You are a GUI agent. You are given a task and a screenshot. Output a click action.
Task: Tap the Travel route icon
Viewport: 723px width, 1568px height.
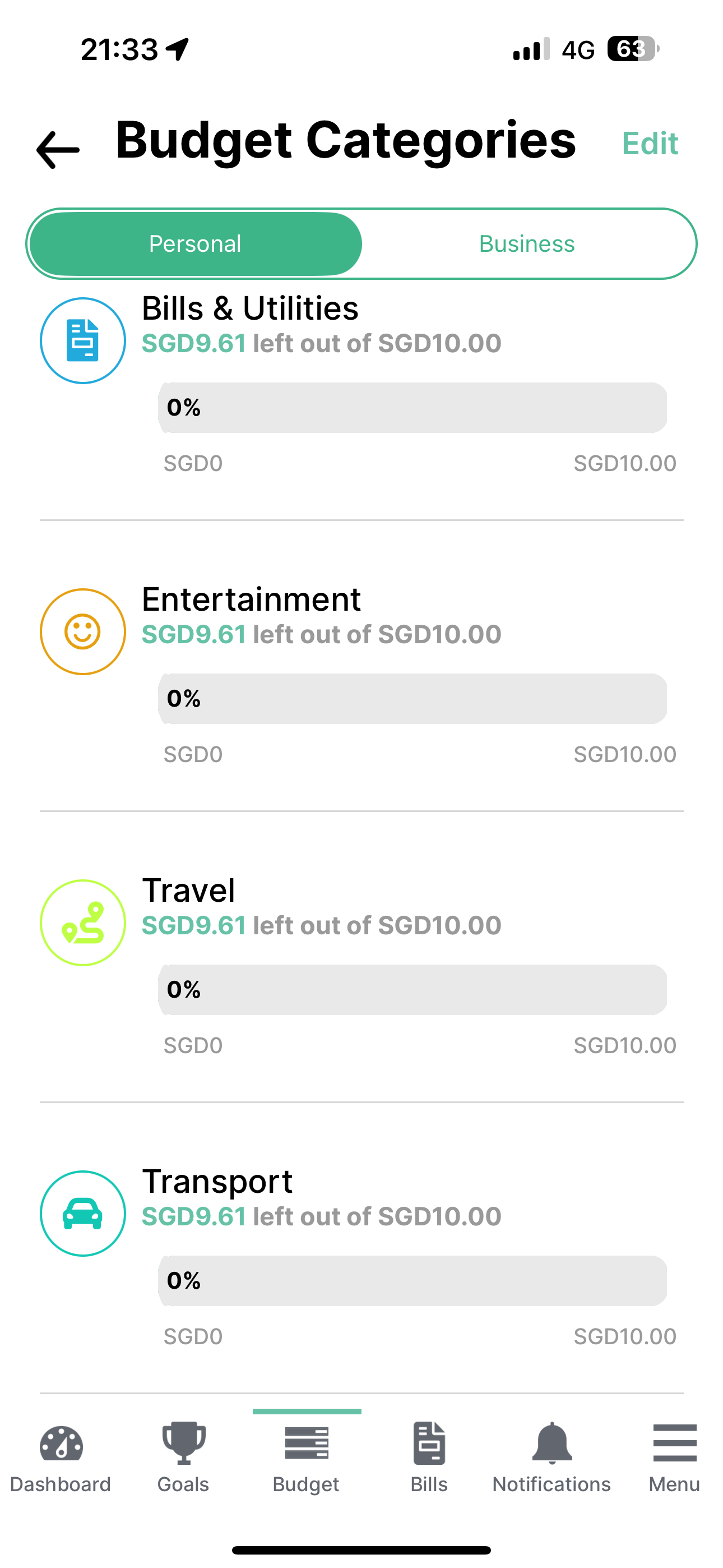click(x=83, y=923)
